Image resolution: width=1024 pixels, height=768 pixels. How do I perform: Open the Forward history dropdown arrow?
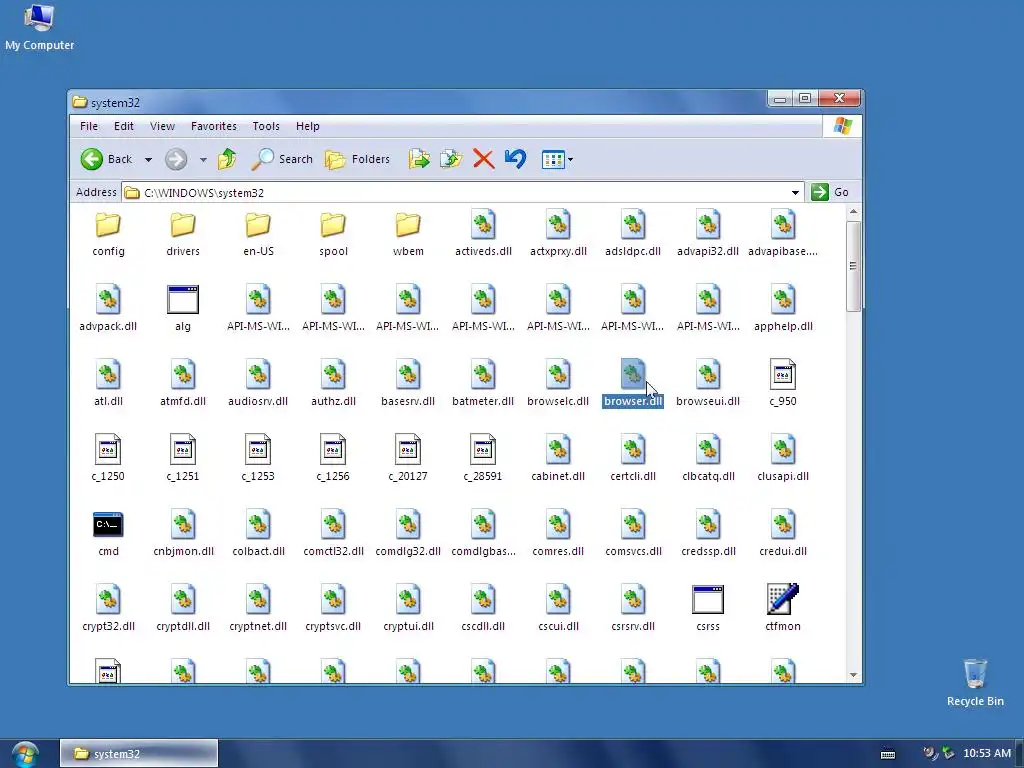click(x=203, y=159)
